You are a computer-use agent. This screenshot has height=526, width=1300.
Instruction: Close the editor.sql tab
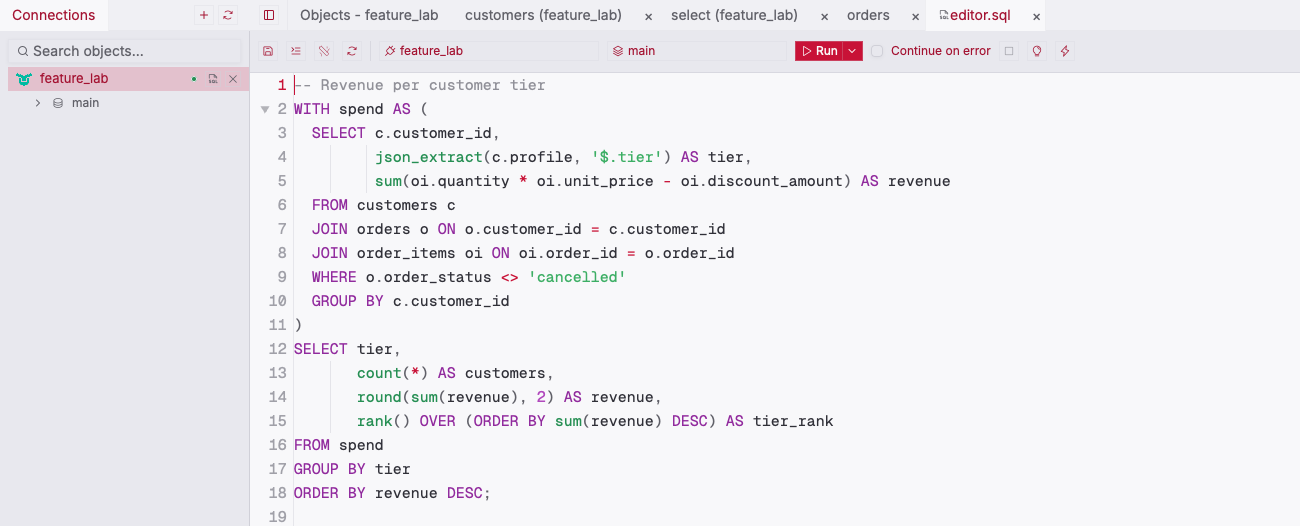click(1036, 17)
